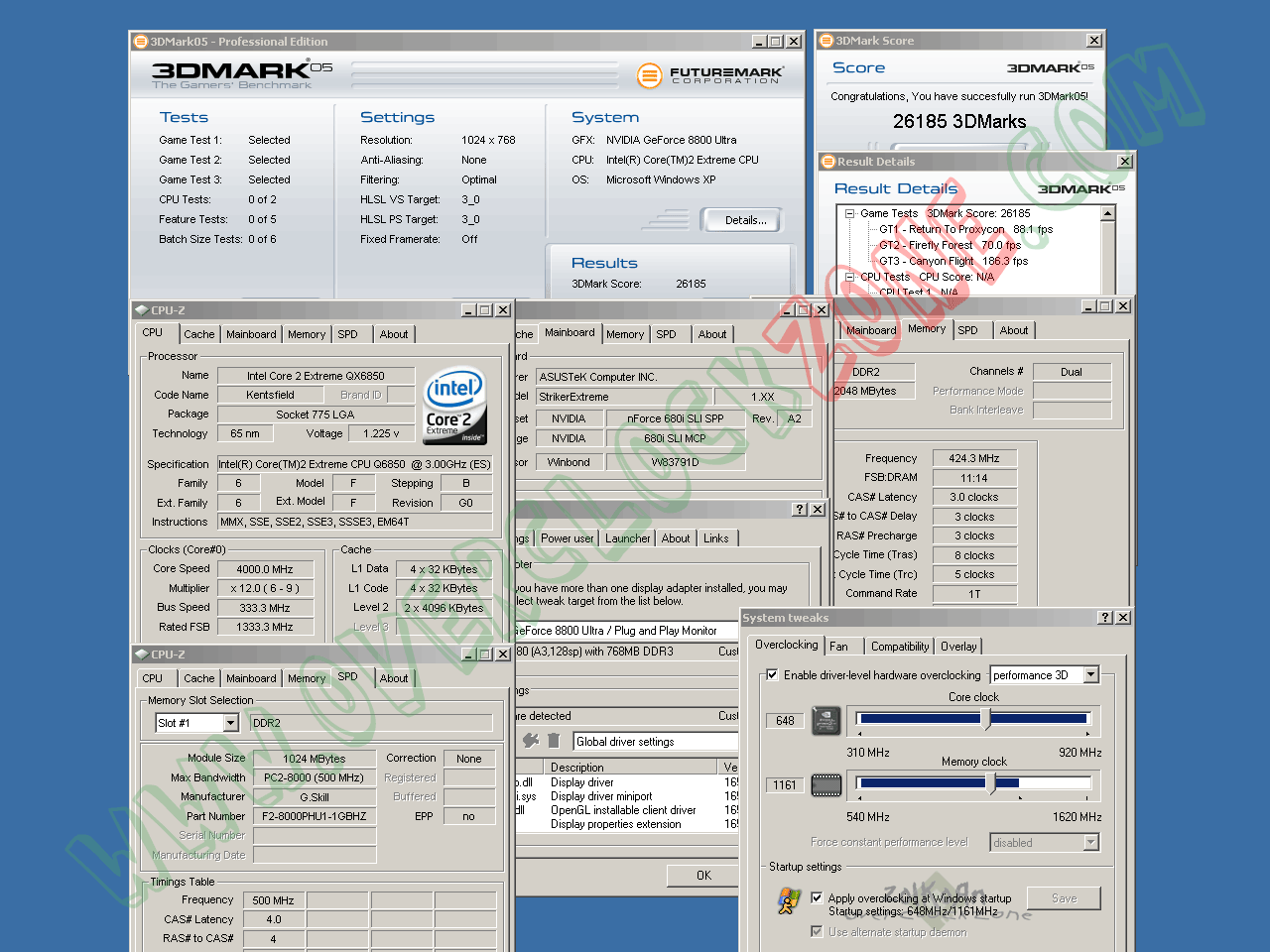
Task: Select the Overclocking tab in System tweaks
Action: click(787, 645)
